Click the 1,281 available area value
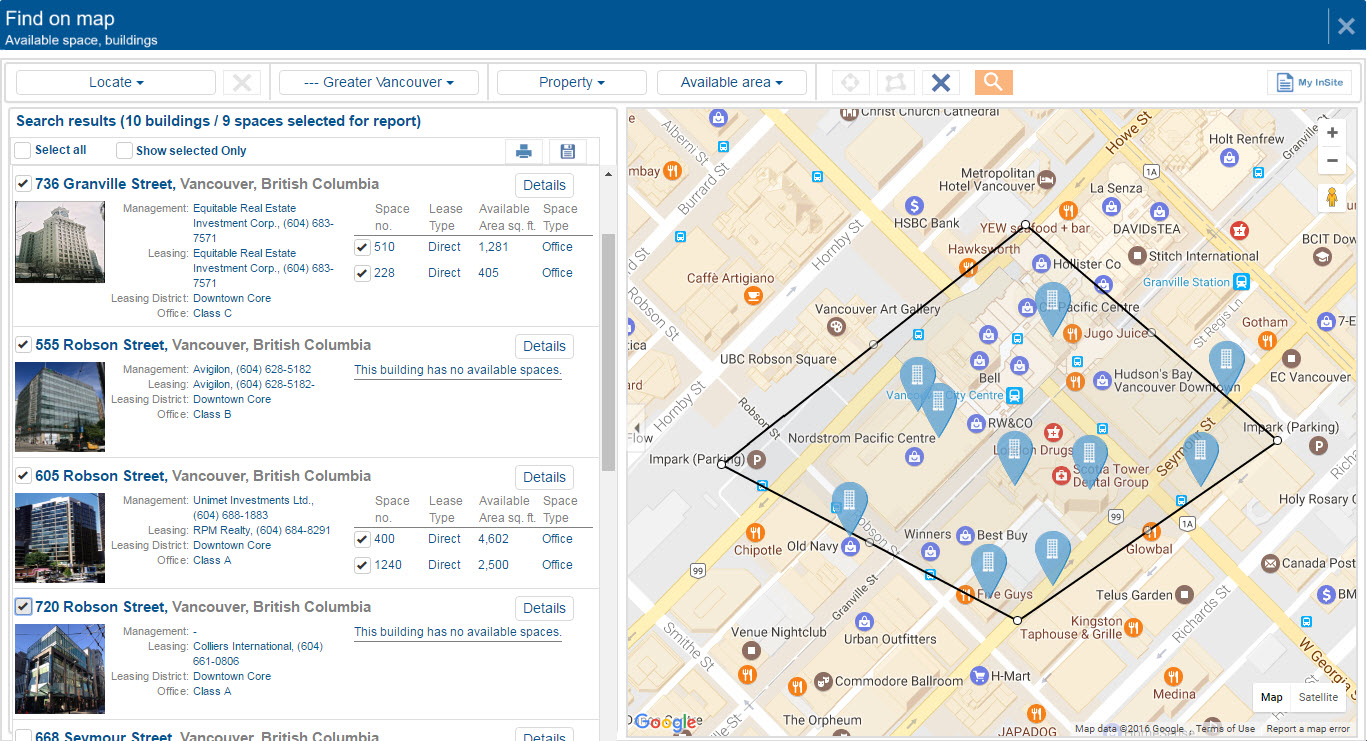This screenshot has width=1367, height=741. [x=493, y=247]
